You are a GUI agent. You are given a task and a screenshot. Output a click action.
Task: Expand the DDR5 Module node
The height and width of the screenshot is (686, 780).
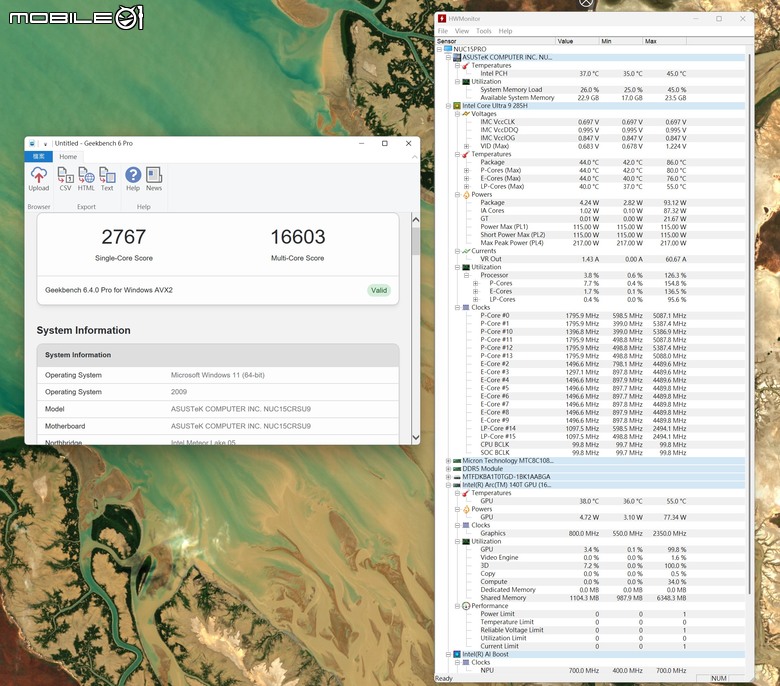click(x=449, y=469)
